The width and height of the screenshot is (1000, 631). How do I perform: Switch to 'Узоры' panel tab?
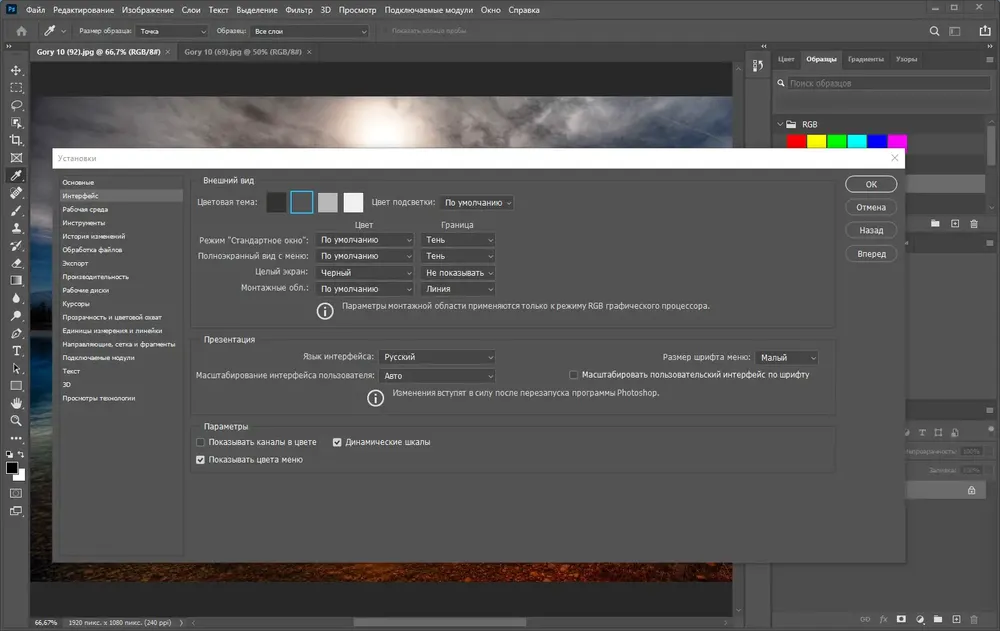(906, 59)
